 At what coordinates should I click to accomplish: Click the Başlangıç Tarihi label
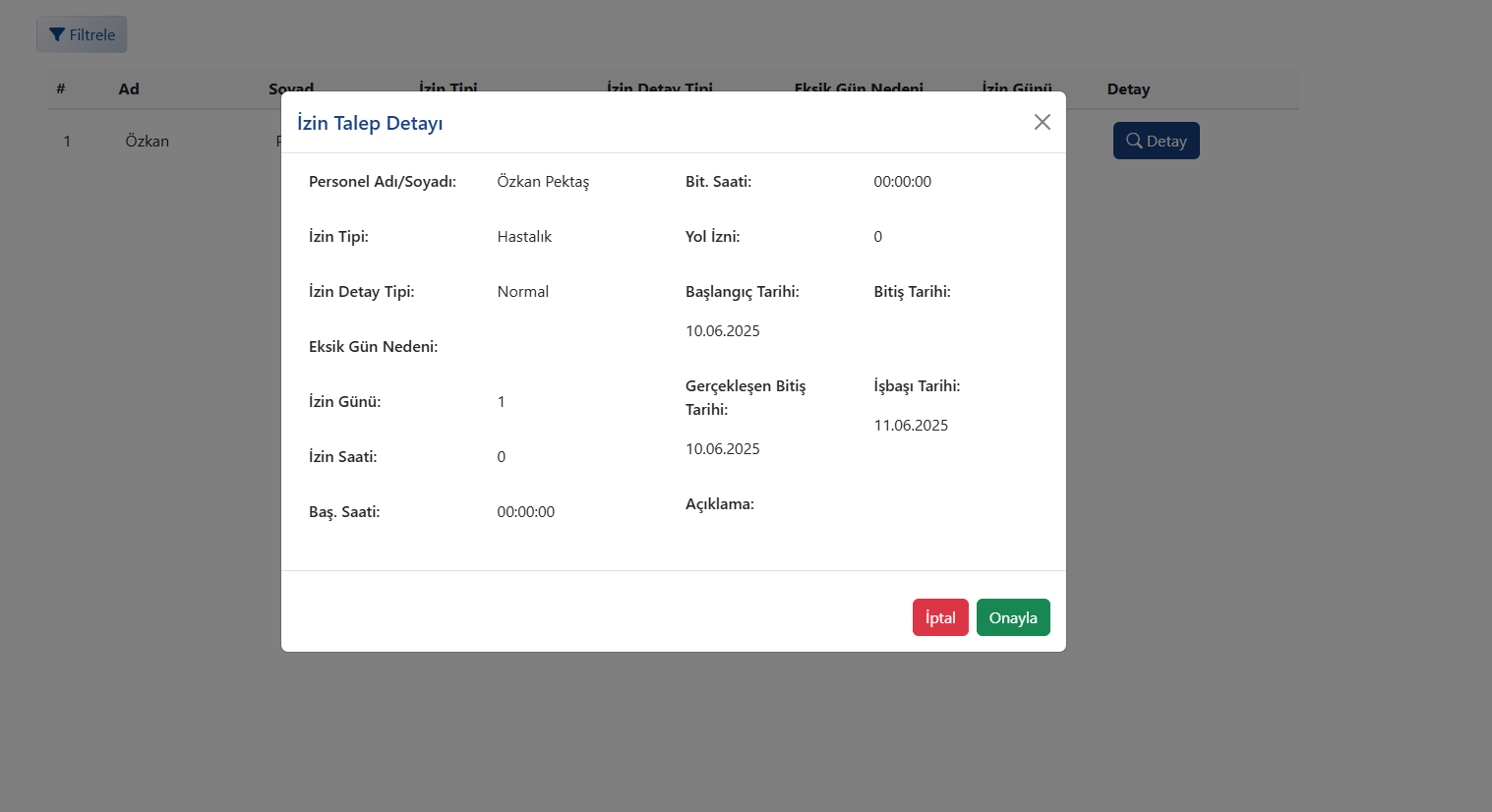pos(742,292)
